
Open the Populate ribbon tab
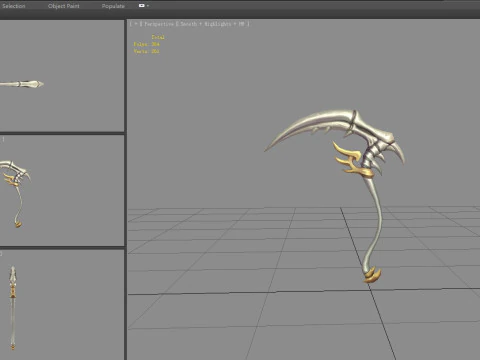click(113, 6)
